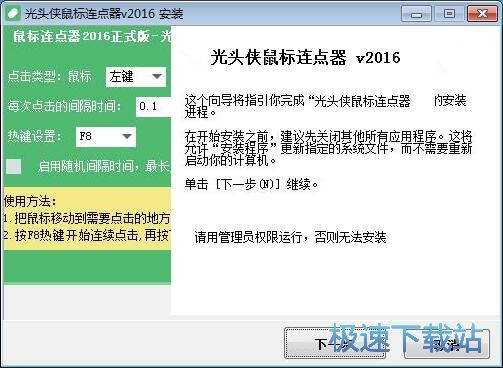The width and height of the screenshot is (503, 368).
Task: Click the 请用管理员权限运行 notice text
Action: click(x=290, y=237)
